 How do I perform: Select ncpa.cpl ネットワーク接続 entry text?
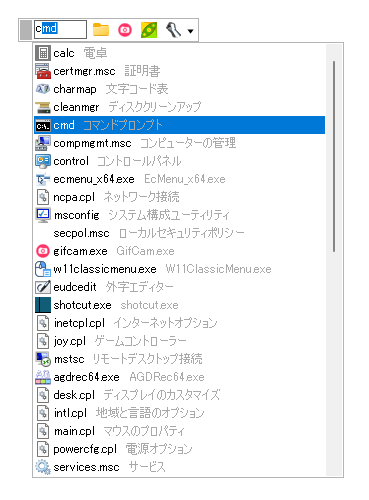pos(116,197)
